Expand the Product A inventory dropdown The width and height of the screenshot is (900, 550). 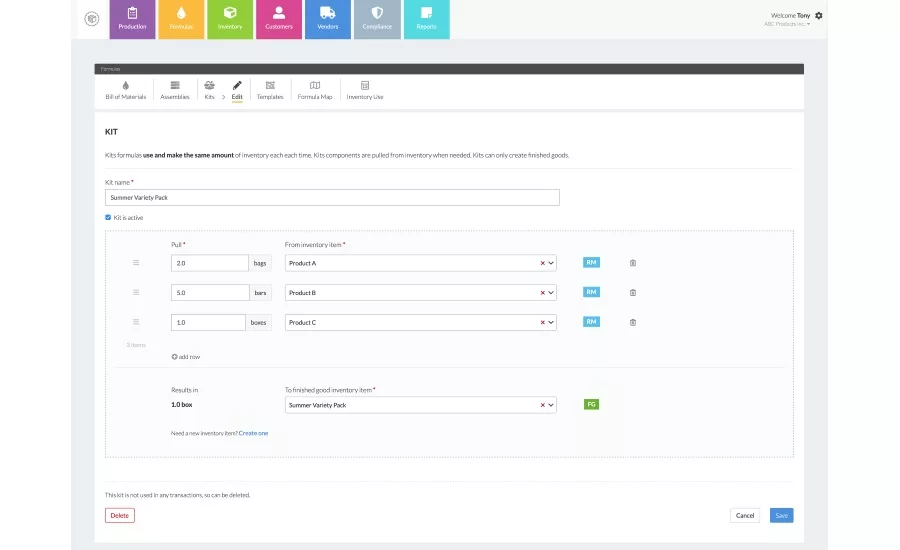pyautogui.click(x=551, y=263)
